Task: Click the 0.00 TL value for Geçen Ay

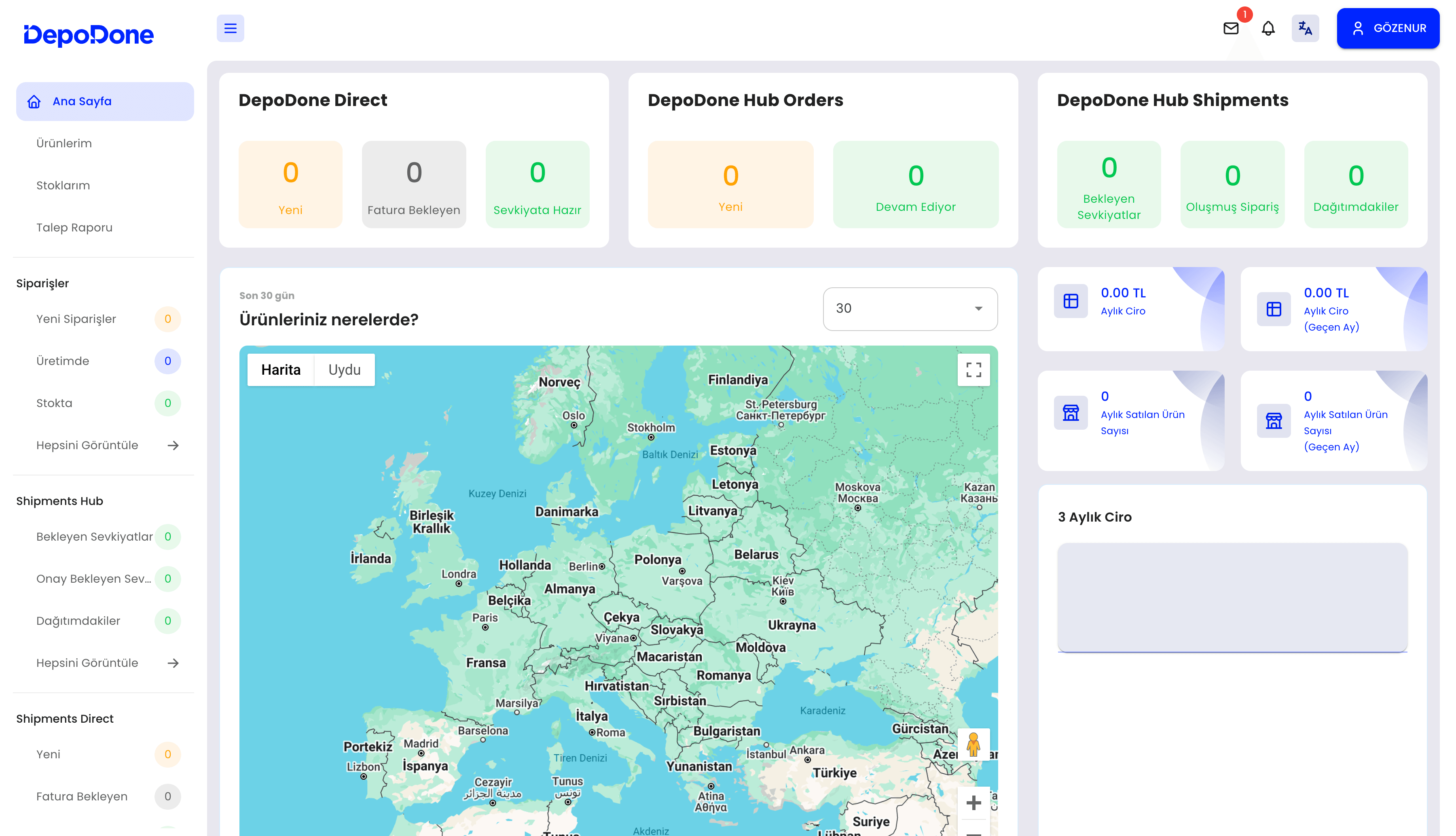Action: 1326,293
